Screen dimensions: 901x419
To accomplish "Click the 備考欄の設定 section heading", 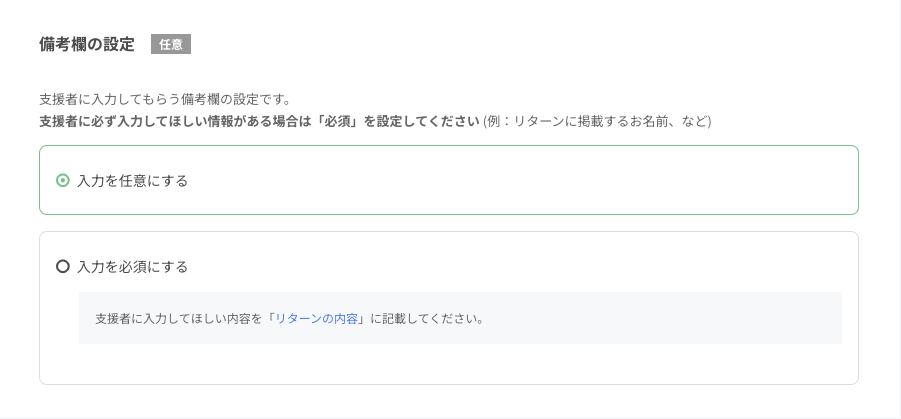I will click(86, 44).
